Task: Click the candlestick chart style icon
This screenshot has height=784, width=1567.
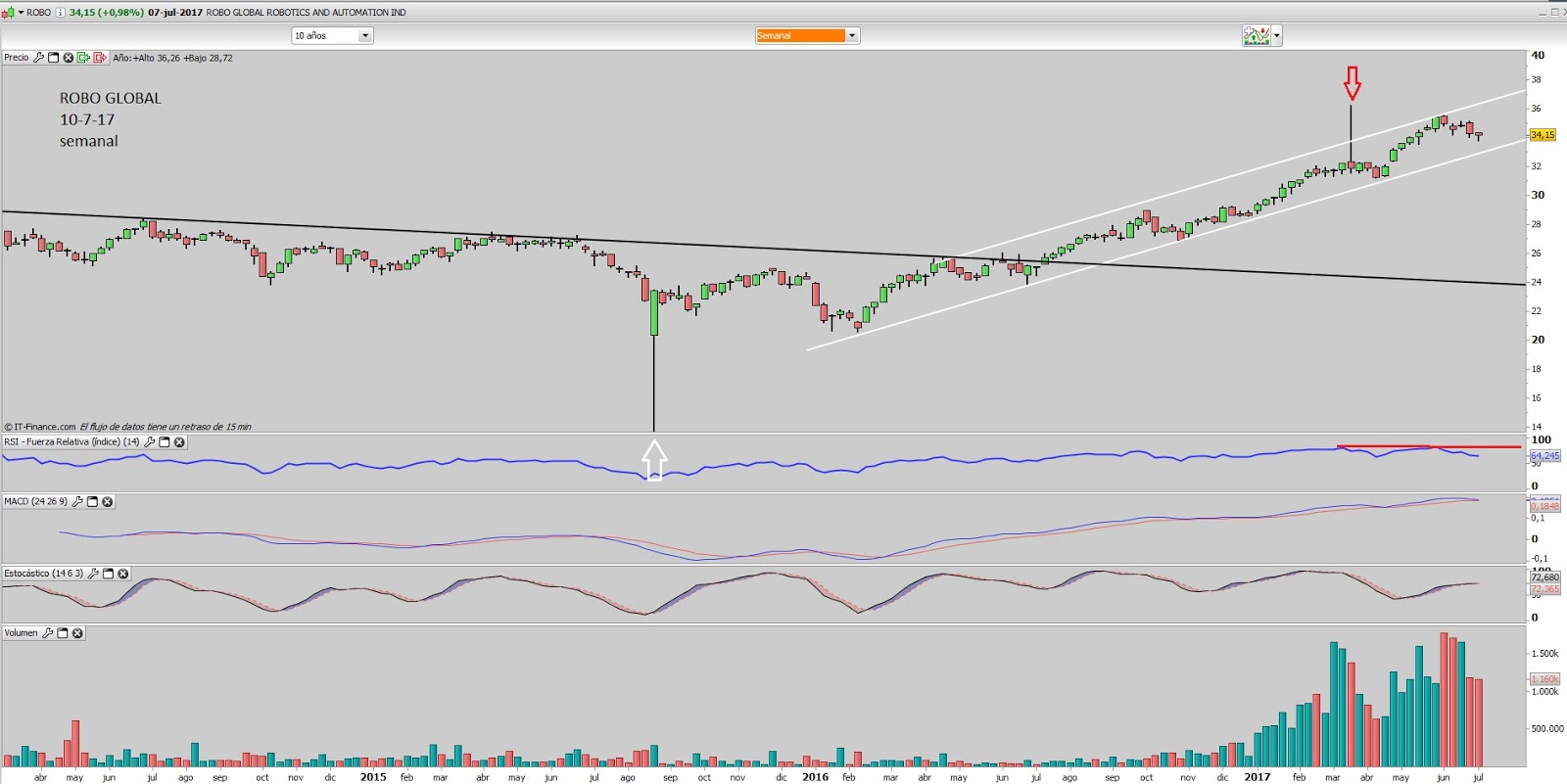Action: coord(8,12)
